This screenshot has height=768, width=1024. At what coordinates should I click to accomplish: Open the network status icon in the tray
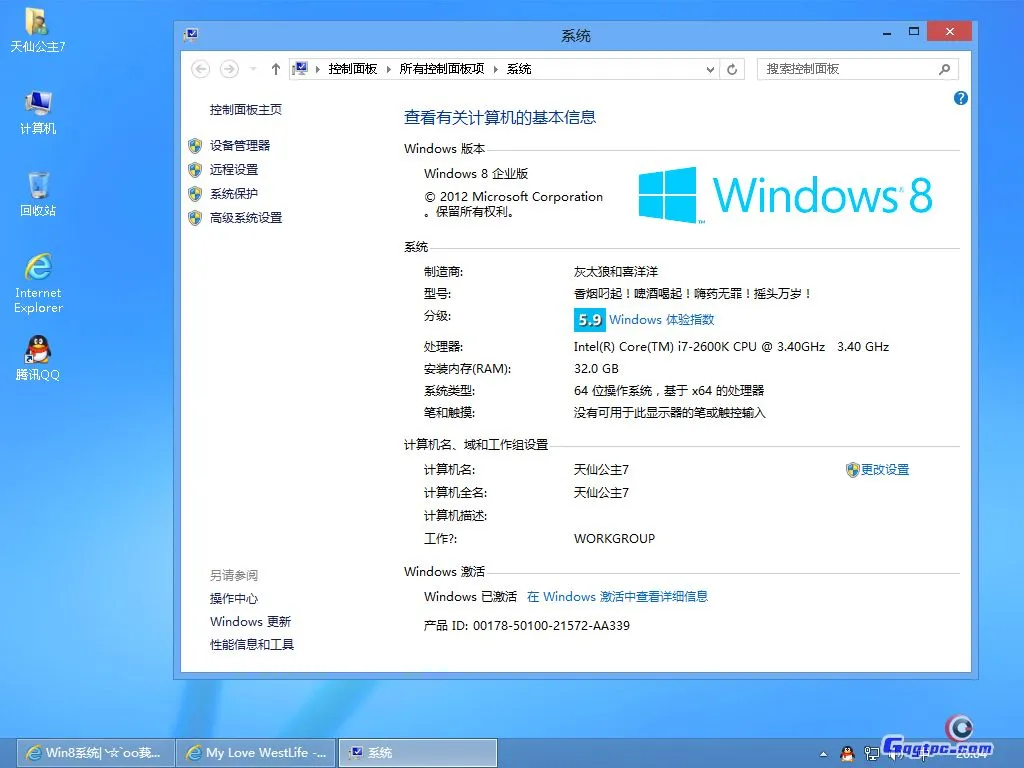point(870,753)
